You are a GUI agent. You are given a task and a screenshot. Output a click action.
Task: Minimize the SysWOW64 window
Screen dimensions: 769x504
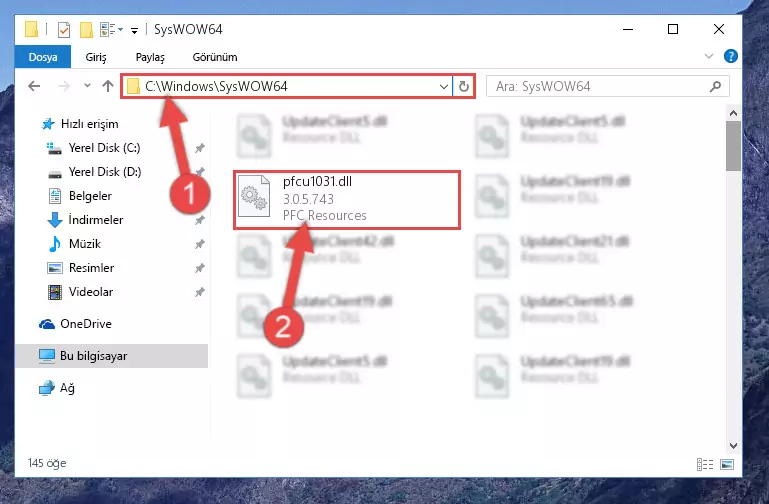point(628,29)
